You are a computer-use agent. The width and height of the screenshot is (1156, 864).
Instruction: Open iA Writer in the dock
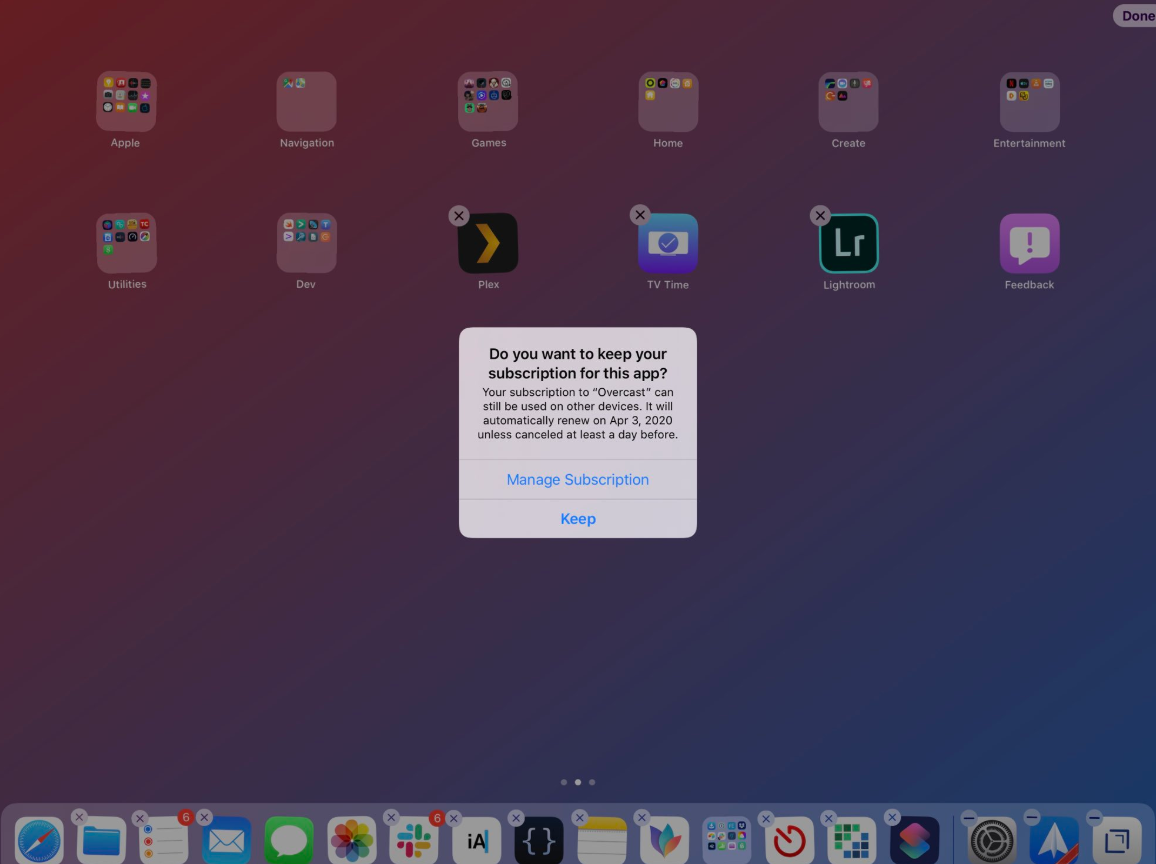[x=477, y=840]
